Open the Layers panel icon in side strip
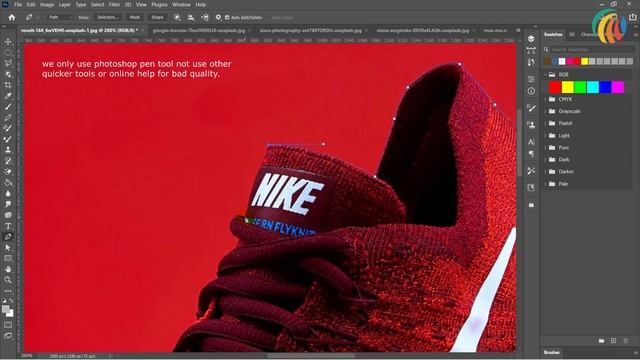The image size is (640, 360). click(531, 38)
